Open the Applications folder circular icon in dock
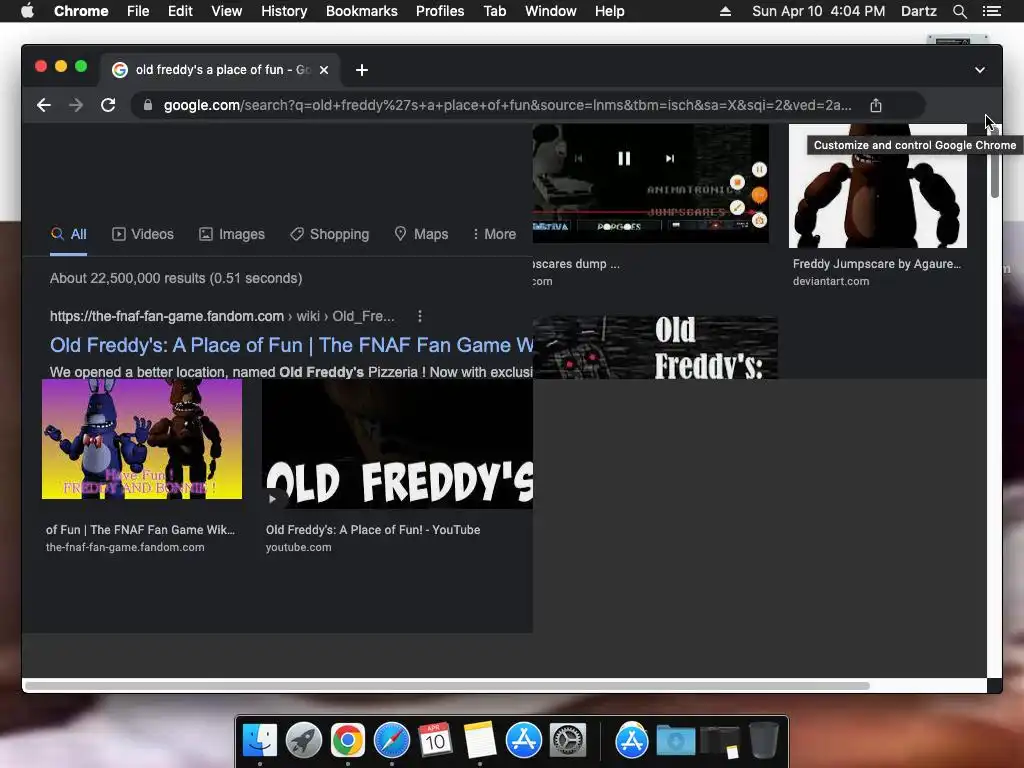Viewport: 1024px width, 768px height. tap(632, 740)
